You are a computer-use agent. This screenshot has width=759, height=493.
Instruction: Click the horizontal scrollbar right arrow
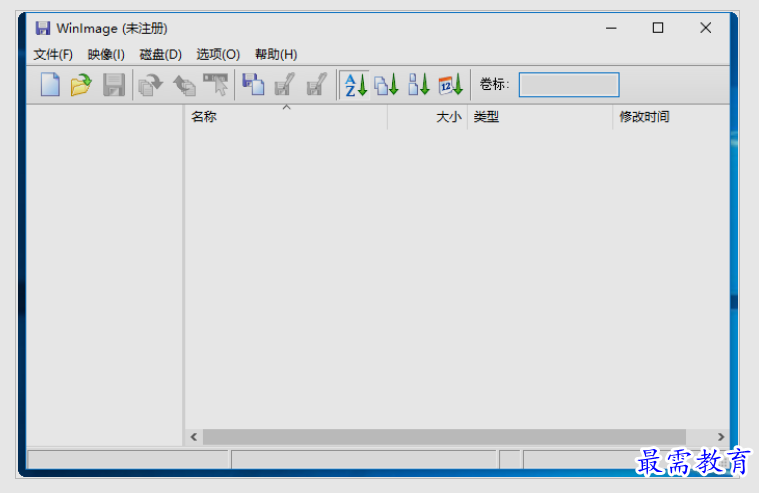tap(721, 437)
